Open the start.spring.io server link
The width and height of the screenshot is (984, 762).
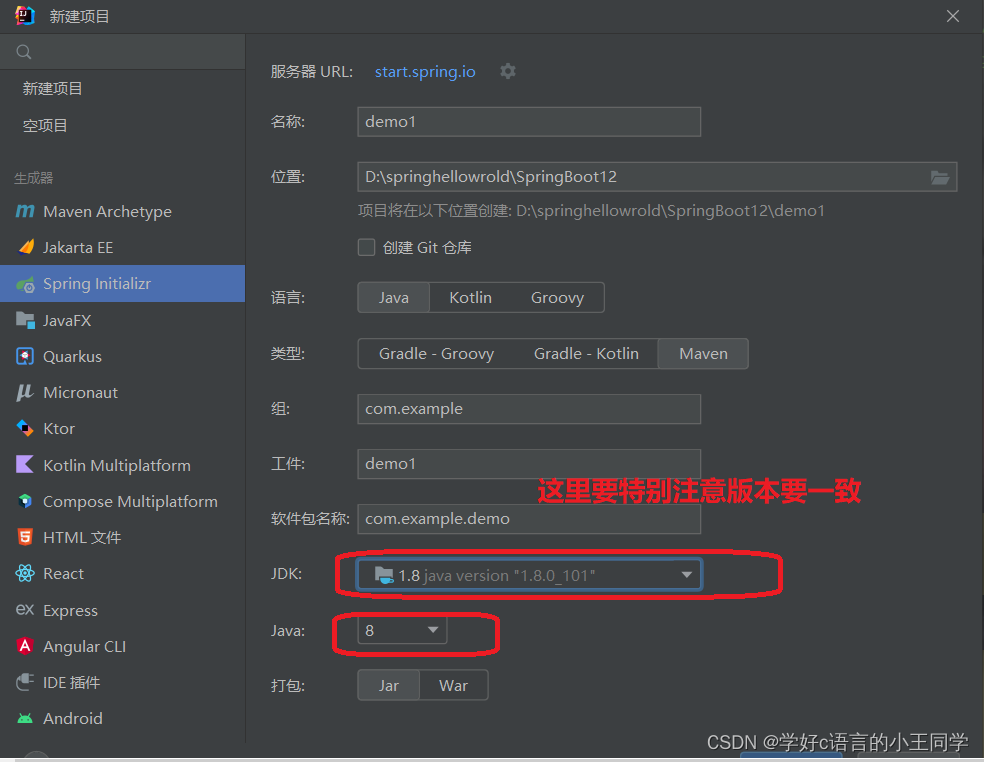pos(425,72)
